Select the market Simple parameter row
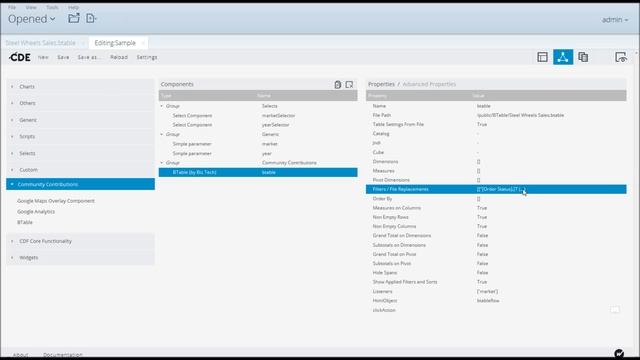 point(258,144)
